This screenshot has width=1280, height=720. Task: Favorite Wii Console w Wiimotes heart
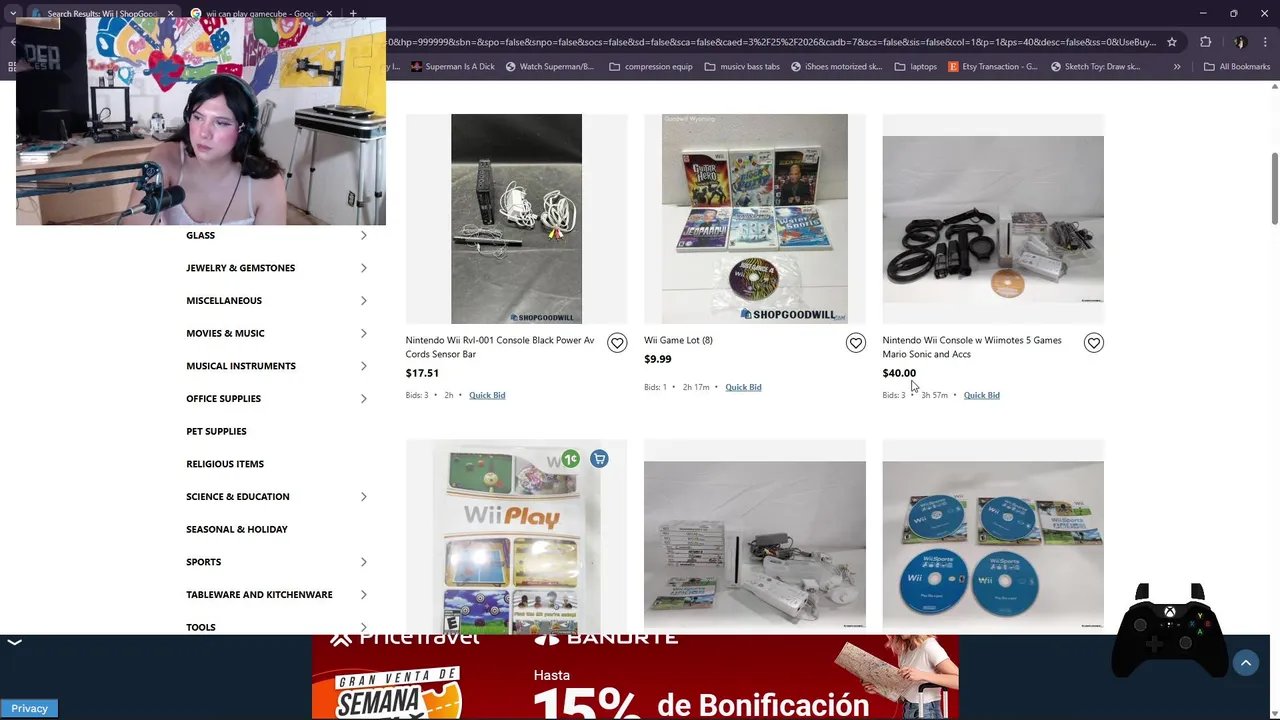click(1093, 343)
